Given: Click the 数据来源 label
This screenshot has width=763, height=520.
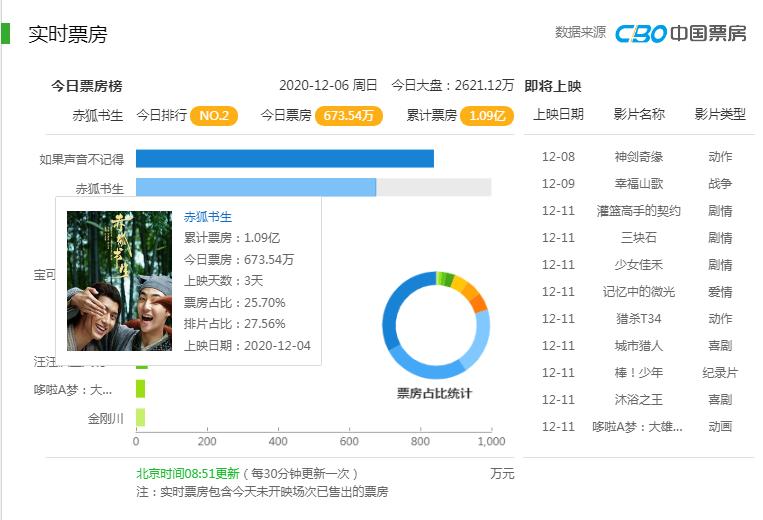Looking at the screenshot, I should (x=580, y=32).
